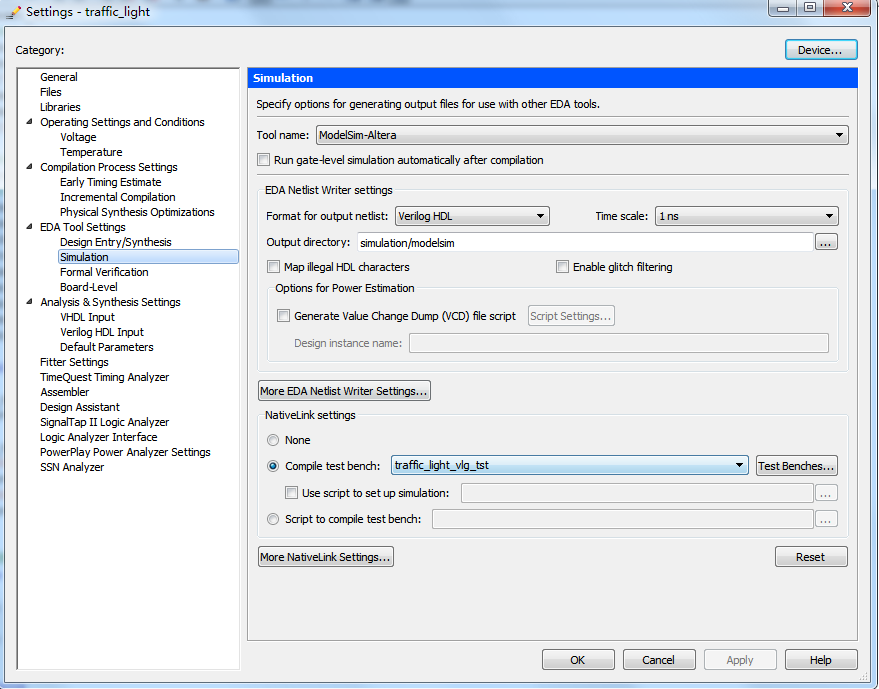Select General category

click(59, 77)
